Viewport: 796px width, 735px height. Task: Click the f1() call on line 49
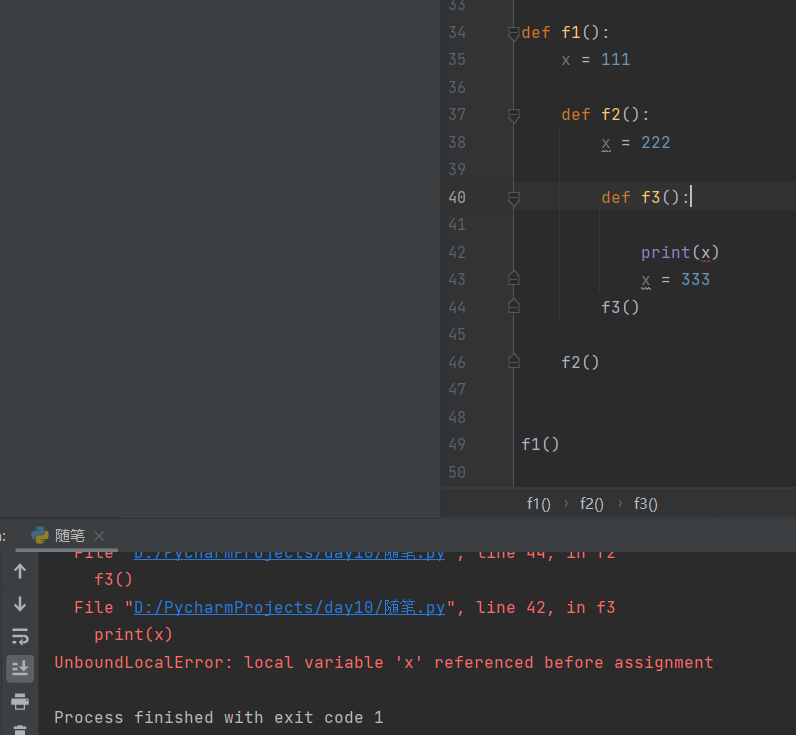[540, 445]
